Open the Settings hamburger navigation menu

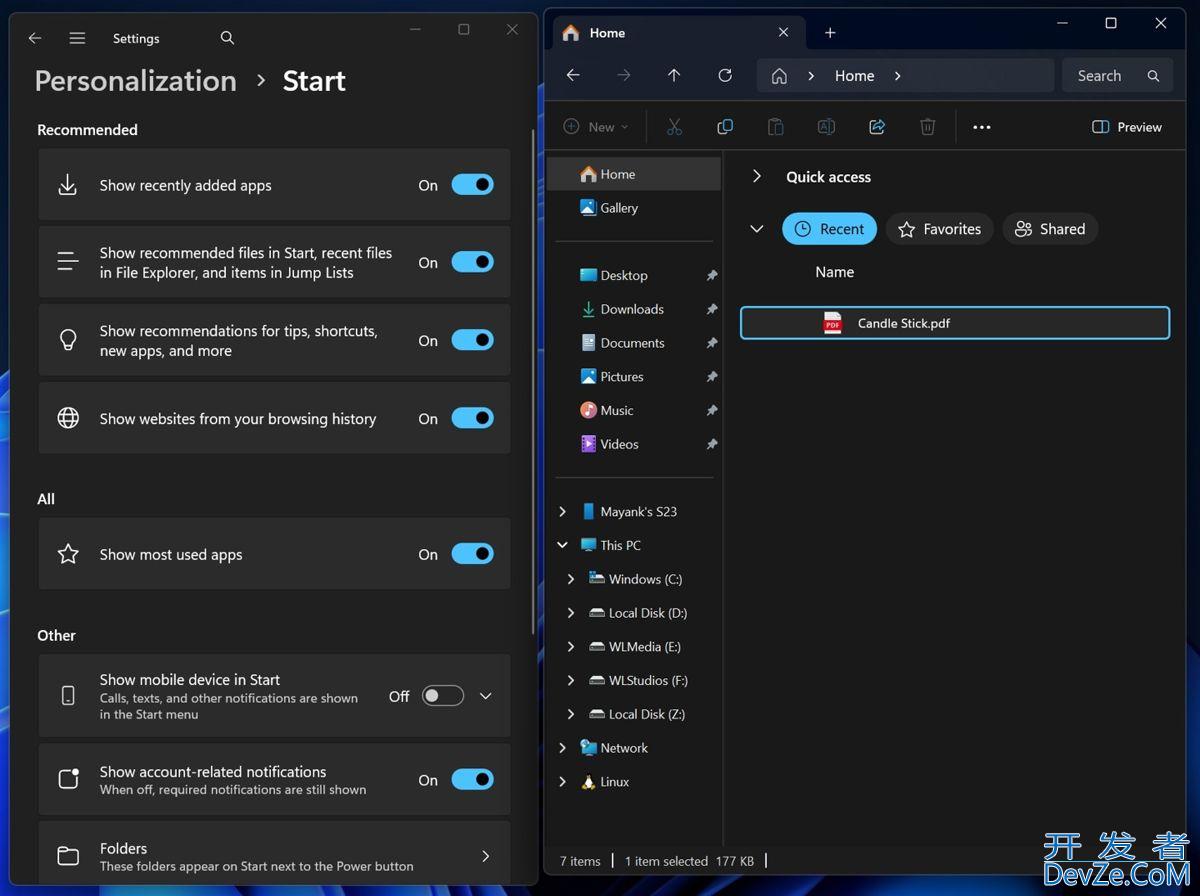(x=77, y=38)
